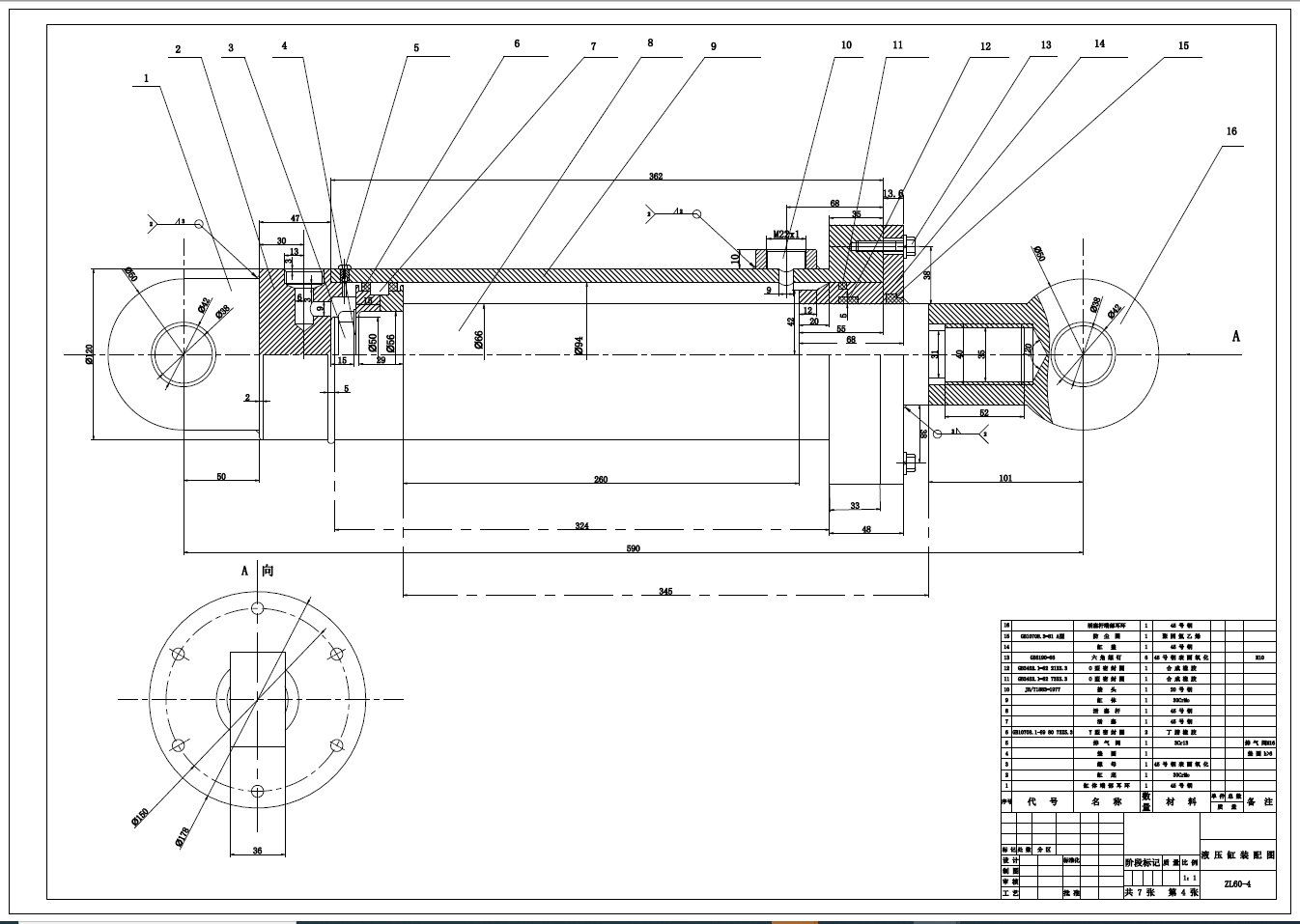Click part callout number 7 at top

tap(593, 45)
